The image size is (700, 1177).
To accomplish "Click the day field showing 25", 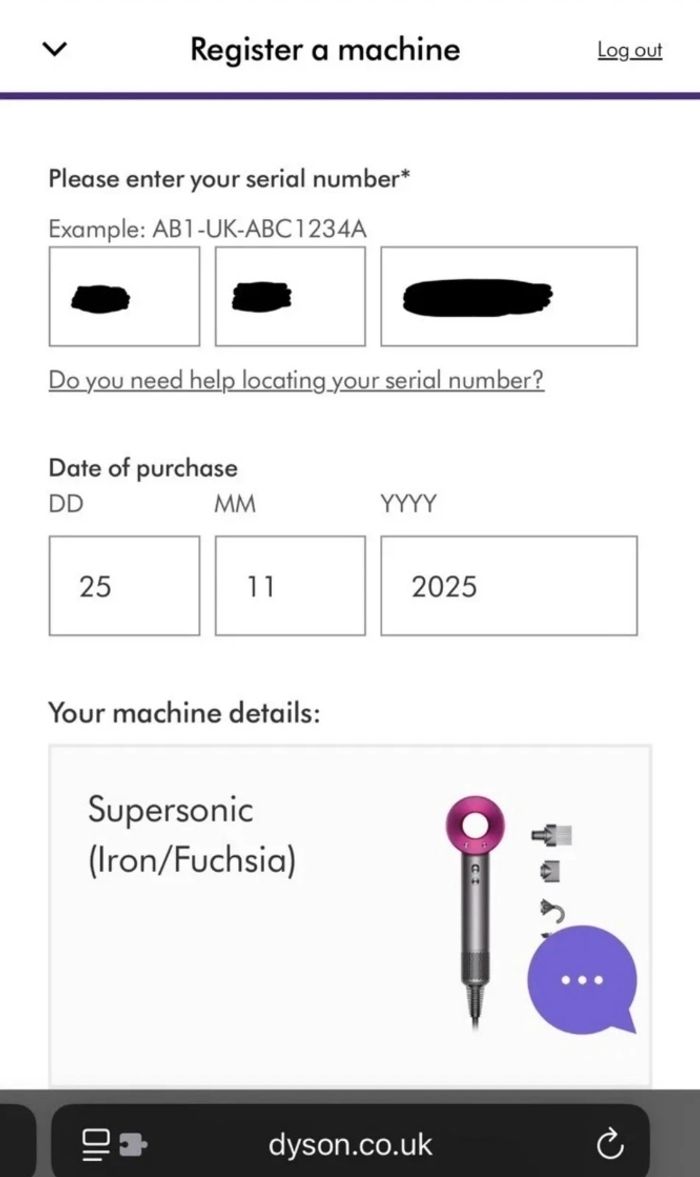I will [123, 585].
